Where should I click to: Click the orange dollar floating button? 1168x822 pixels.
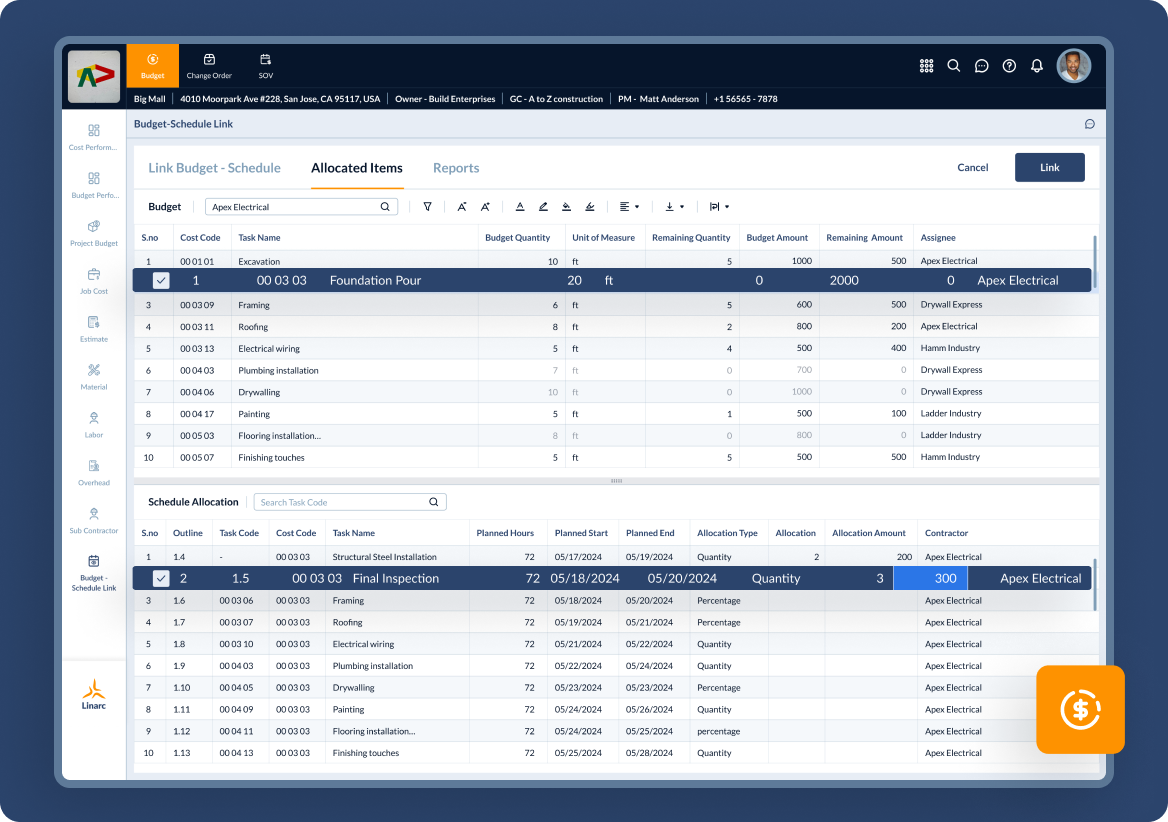[x=1080, y=710]
